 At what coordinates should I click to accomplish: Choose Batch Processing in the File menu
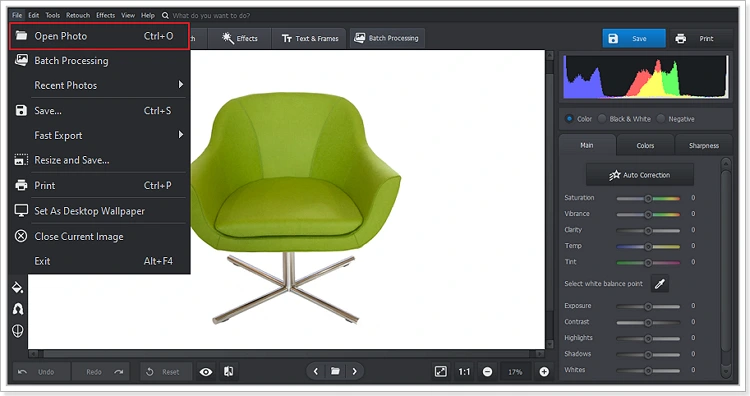tap(99, 61)
